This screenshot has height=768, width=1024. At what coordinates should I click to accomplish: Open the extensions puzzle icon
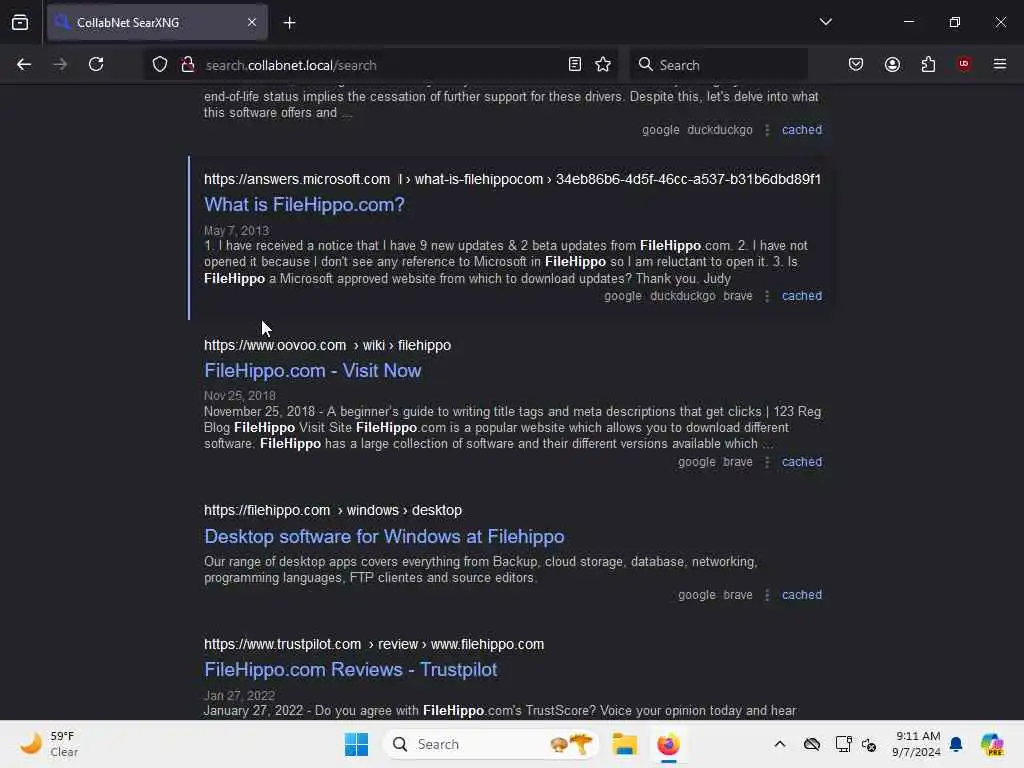tap(929, 65)
